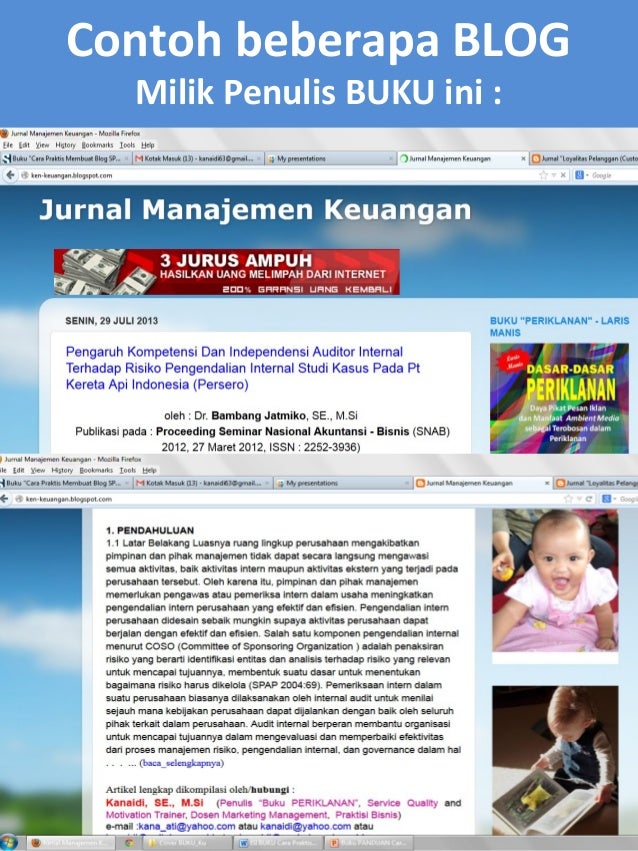
Task: Click the 3 Jurus Ampuh banner ad
Action: pos(227,272)
